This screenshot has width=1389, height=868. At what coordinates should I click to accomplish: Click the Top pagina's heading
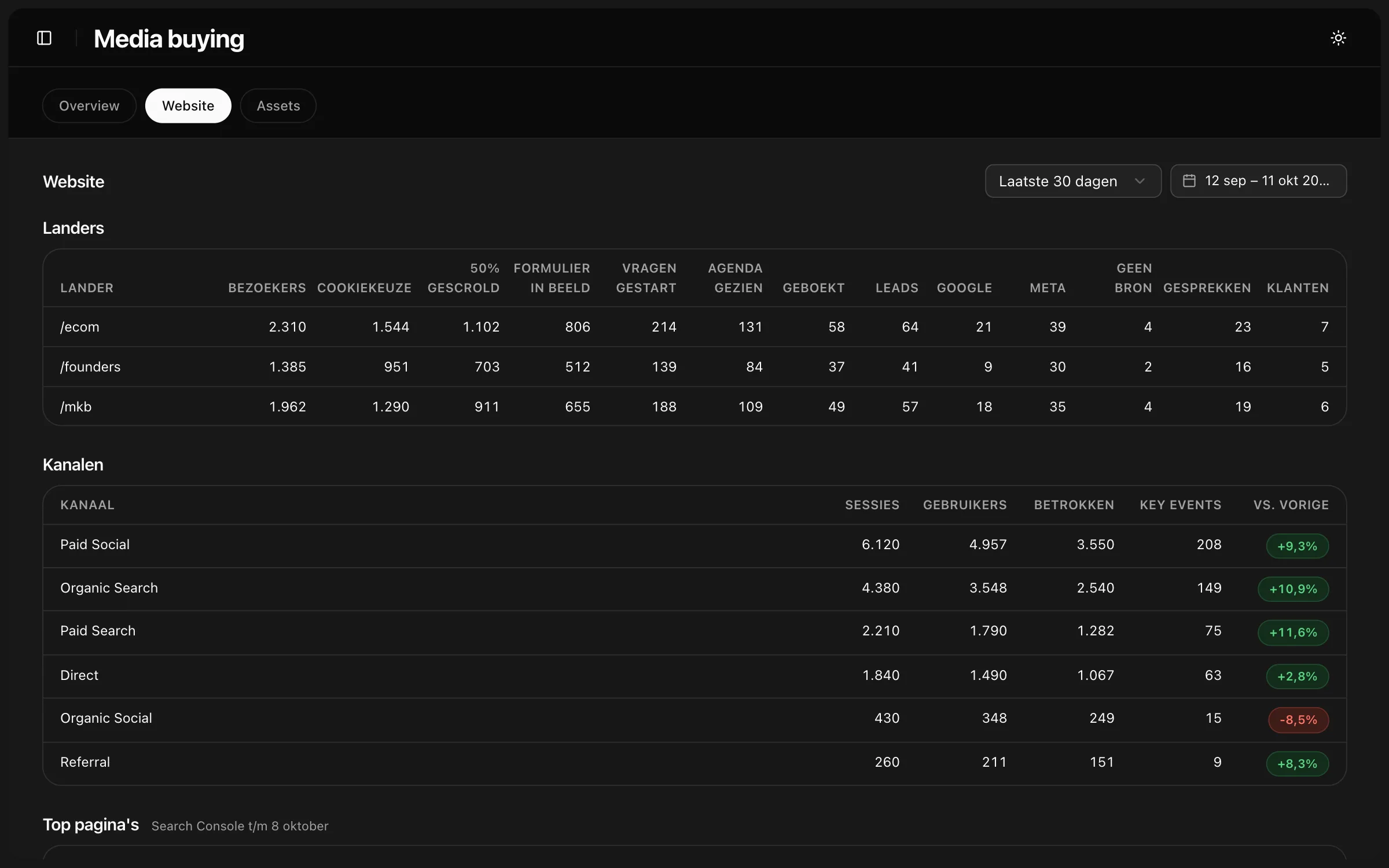[91, 825]
